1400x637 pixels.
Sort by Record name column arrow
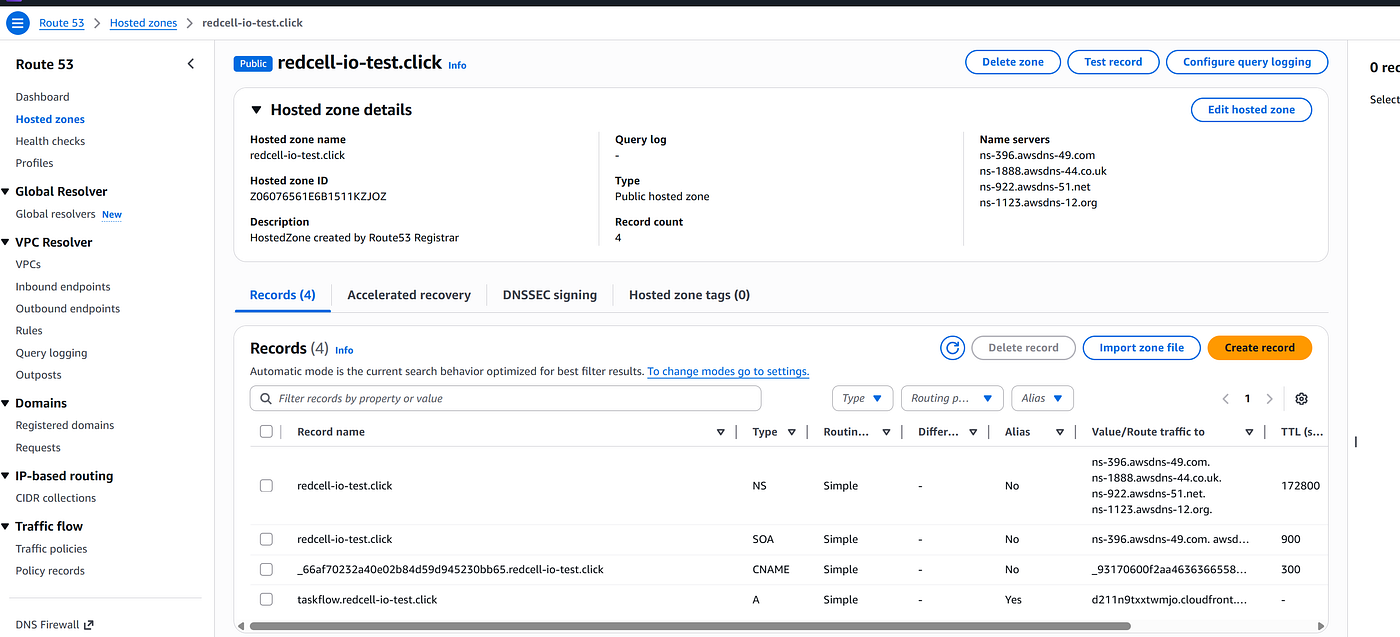[721, 432]
